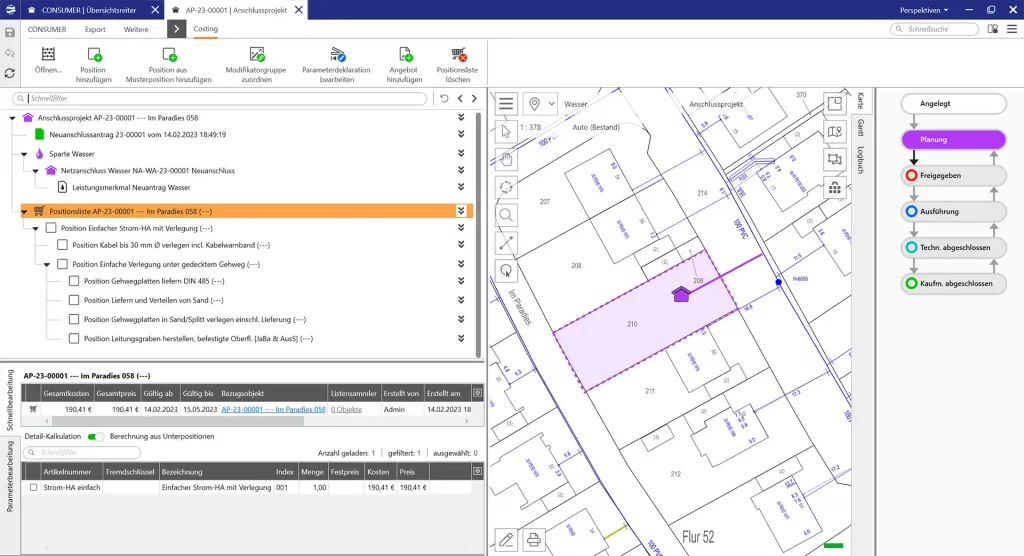Open the Export menu
Screen dimensions: 1024x556
pyautogui.click(x=95, y=29)
